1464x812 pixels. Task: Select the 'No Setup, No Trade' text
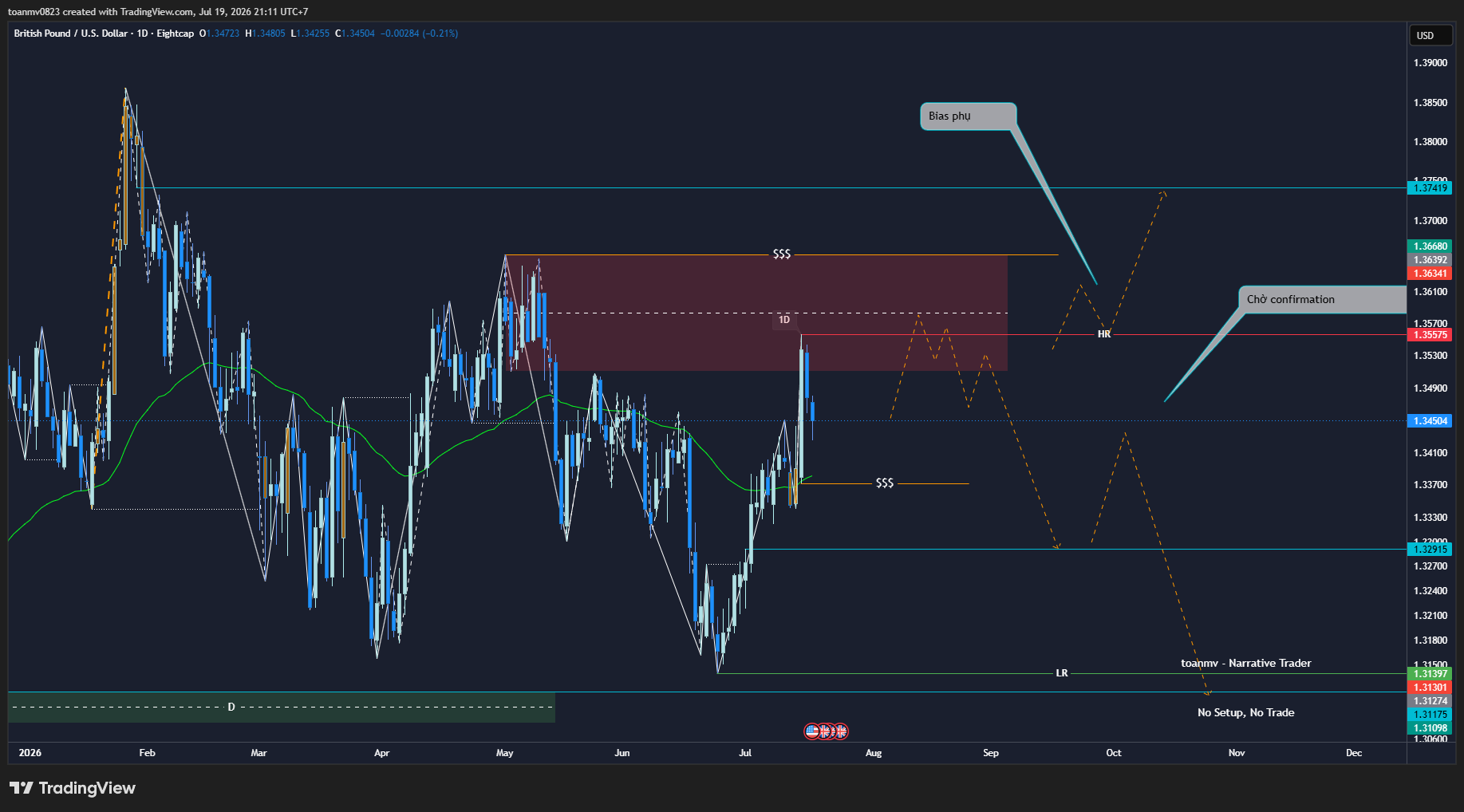(1245, 713)
